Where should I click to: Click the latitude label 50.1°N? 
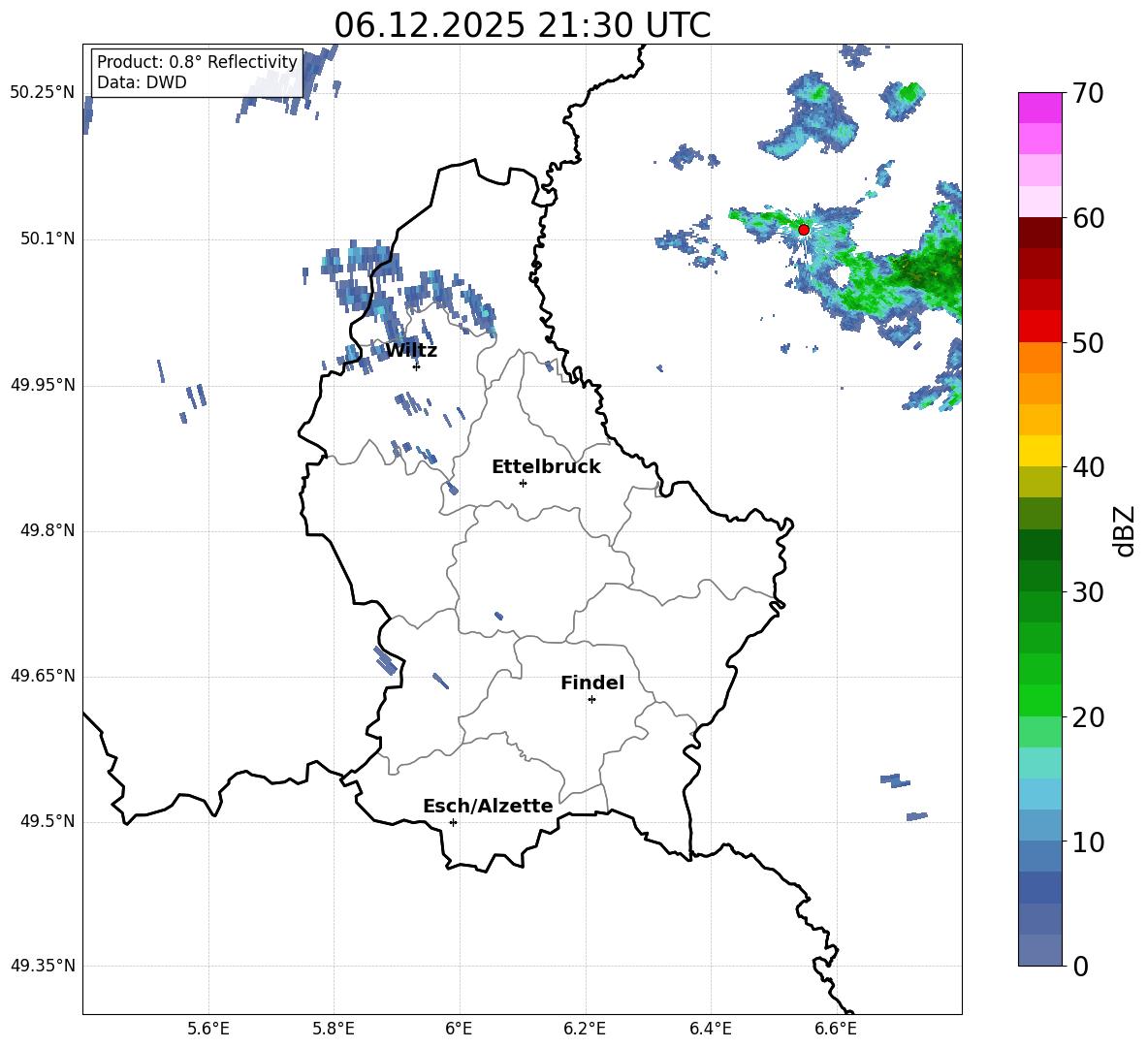[48, 239]
